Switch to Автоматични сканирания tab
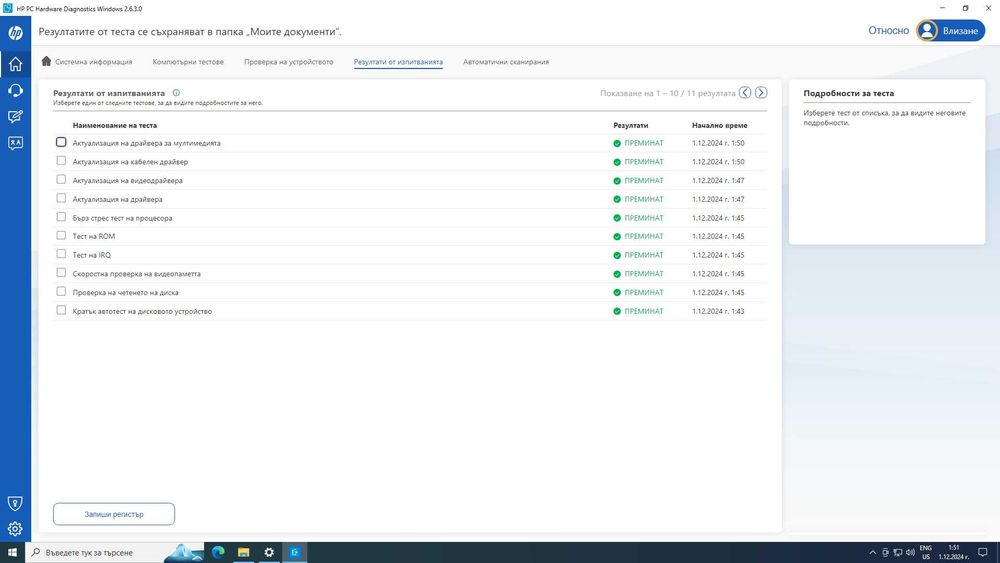Screen dimensions: 1000x563 click(506, 62)
